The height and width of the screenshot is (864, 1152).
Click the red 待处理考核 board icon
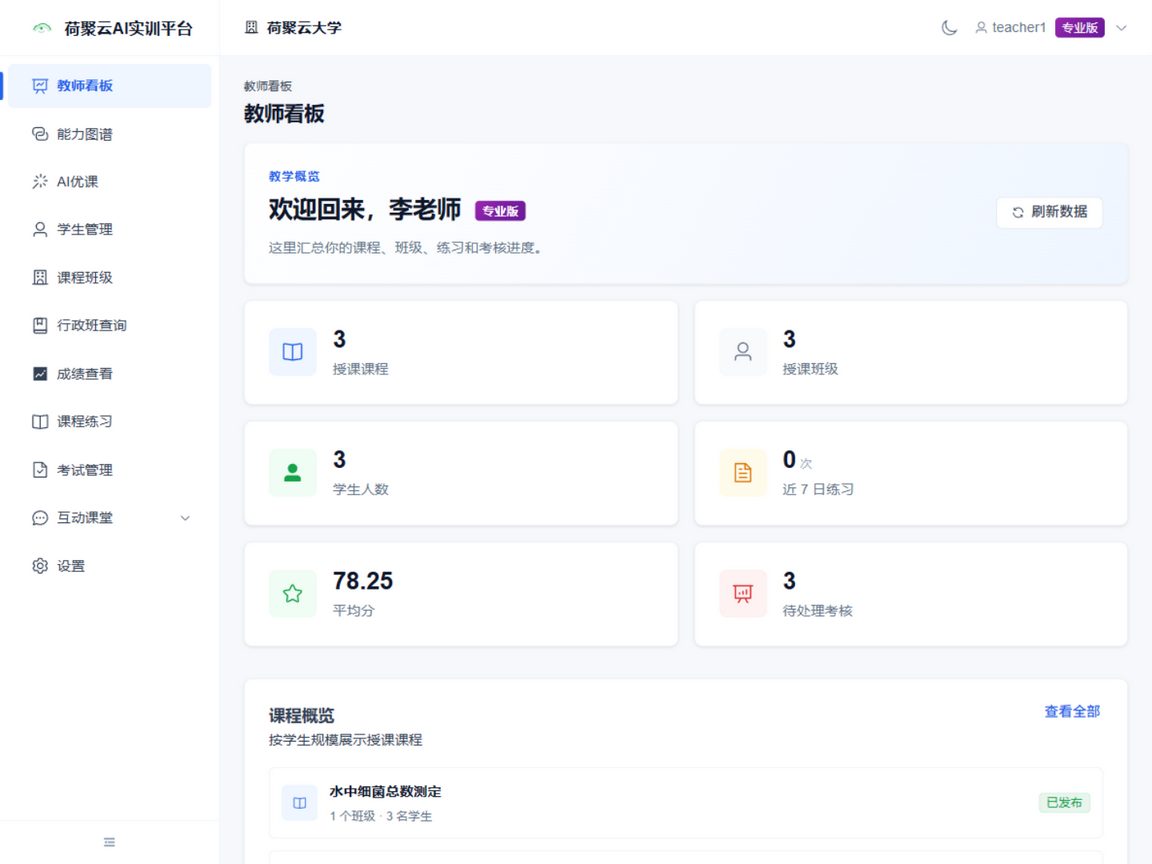[743, 594]
